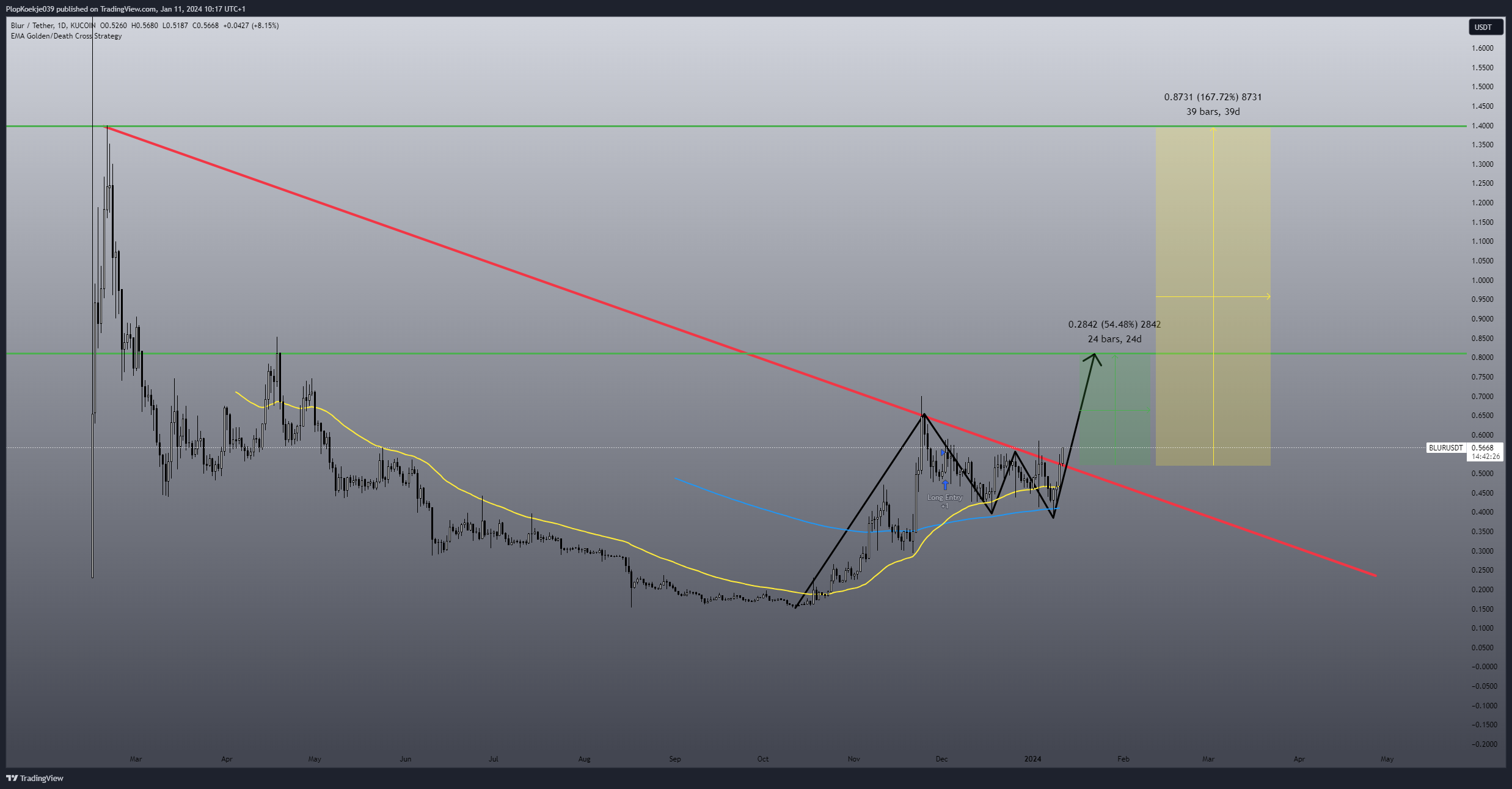This screenshot has width=1512, height=789.
Task: Click the 14:42:26 bar countdown
Action: [1486, 457]
